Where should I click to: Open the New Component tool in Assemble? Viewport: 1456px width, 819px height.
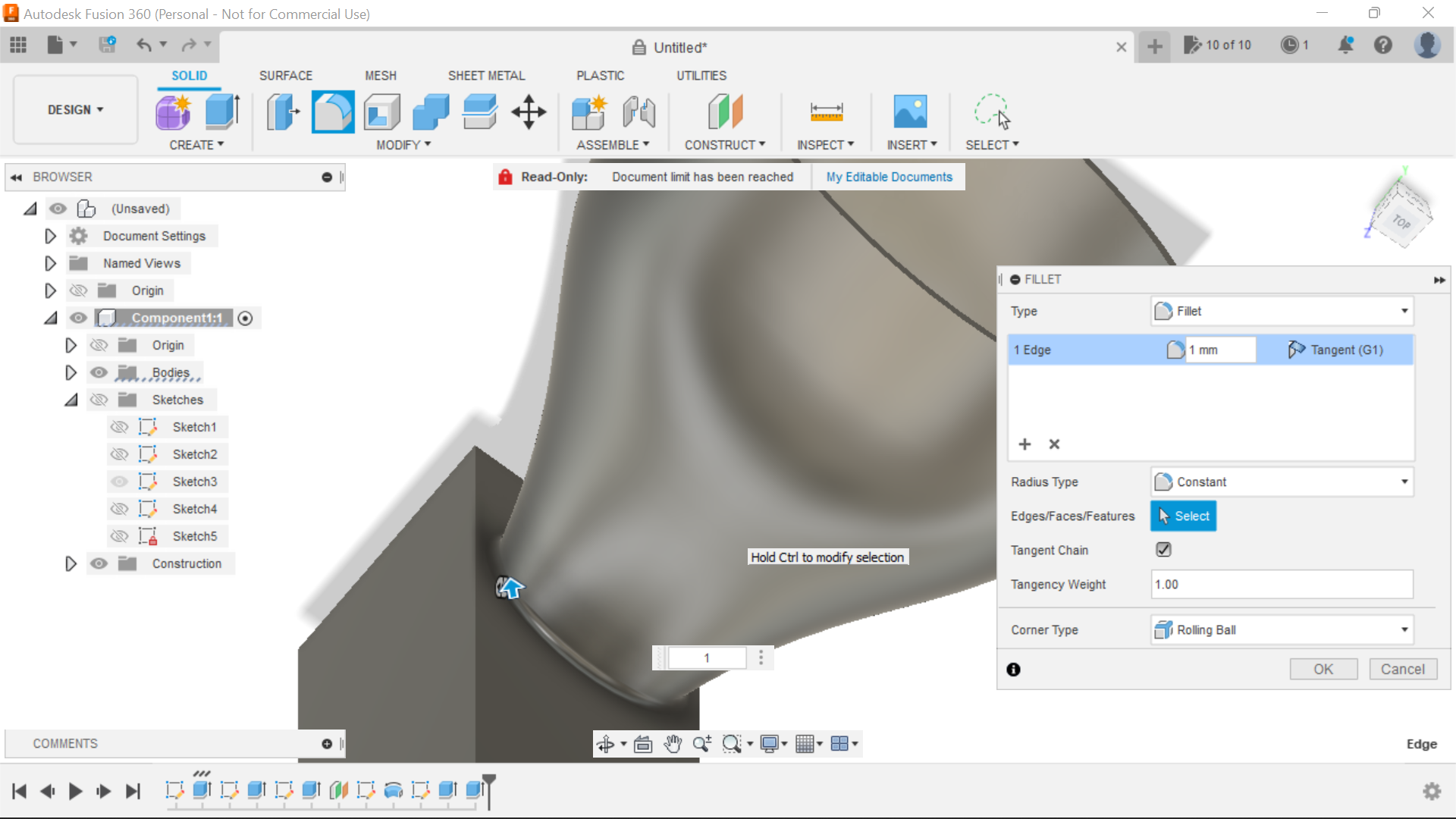pyautogui.click(x=589, y=111)
